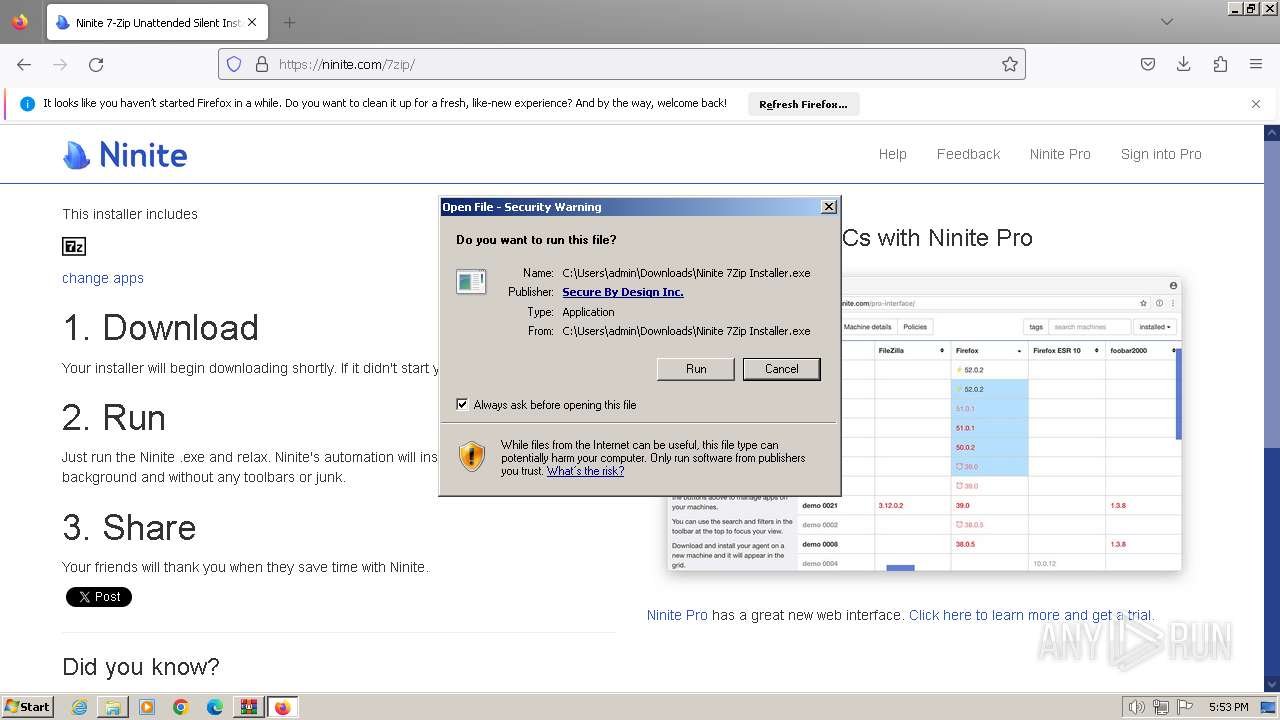1280x720 pixels.
Task: Open Ninite Pro in header navigation
Action: (x=1060, y=154)
